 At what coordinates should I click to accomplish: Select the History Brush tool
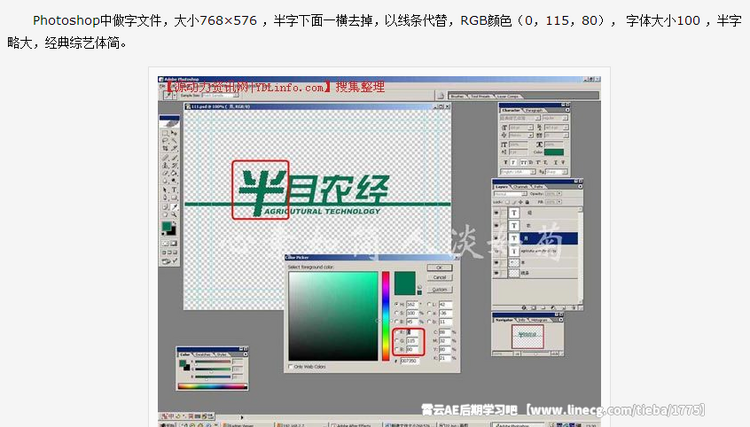point(174,165)
